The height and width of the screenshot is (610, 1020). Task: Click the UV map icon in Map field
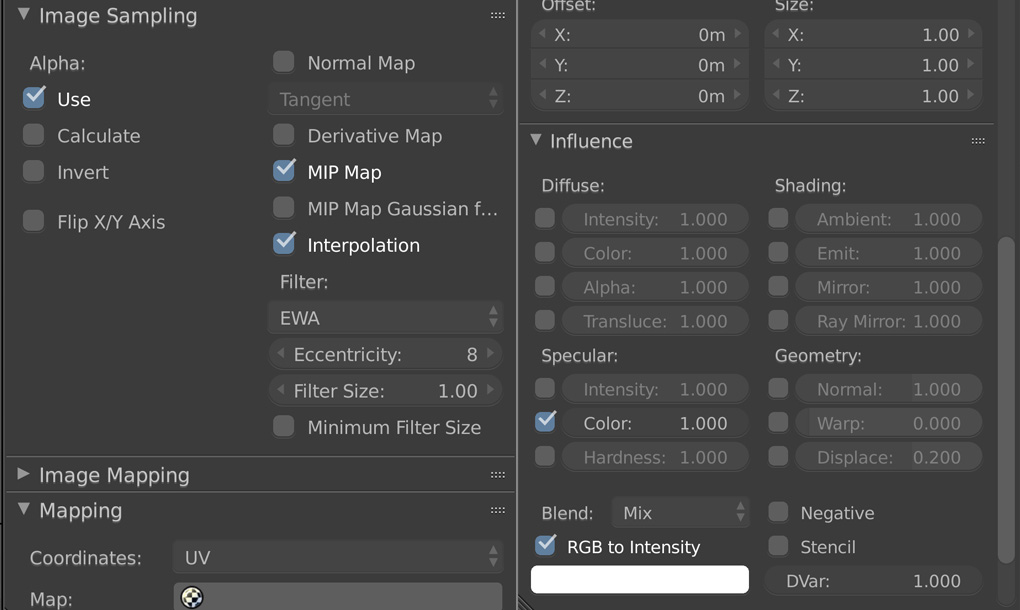(x=192, y=597)
